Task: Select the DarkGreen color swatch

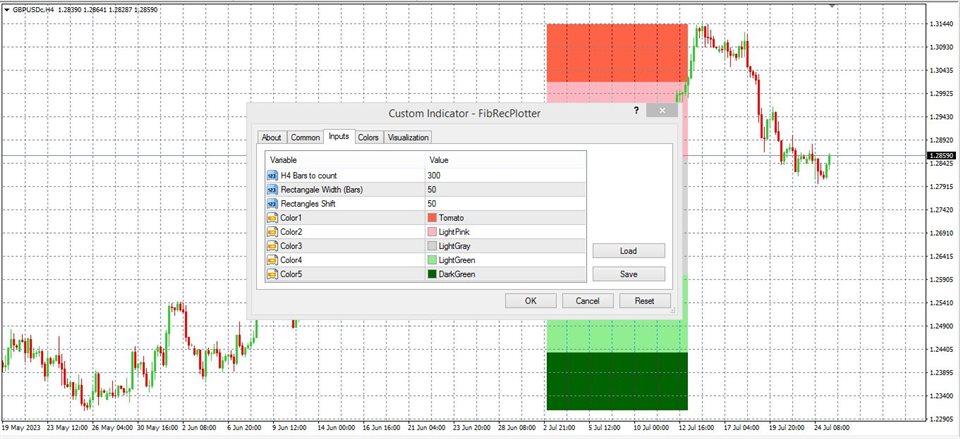Action: (433, 273)
